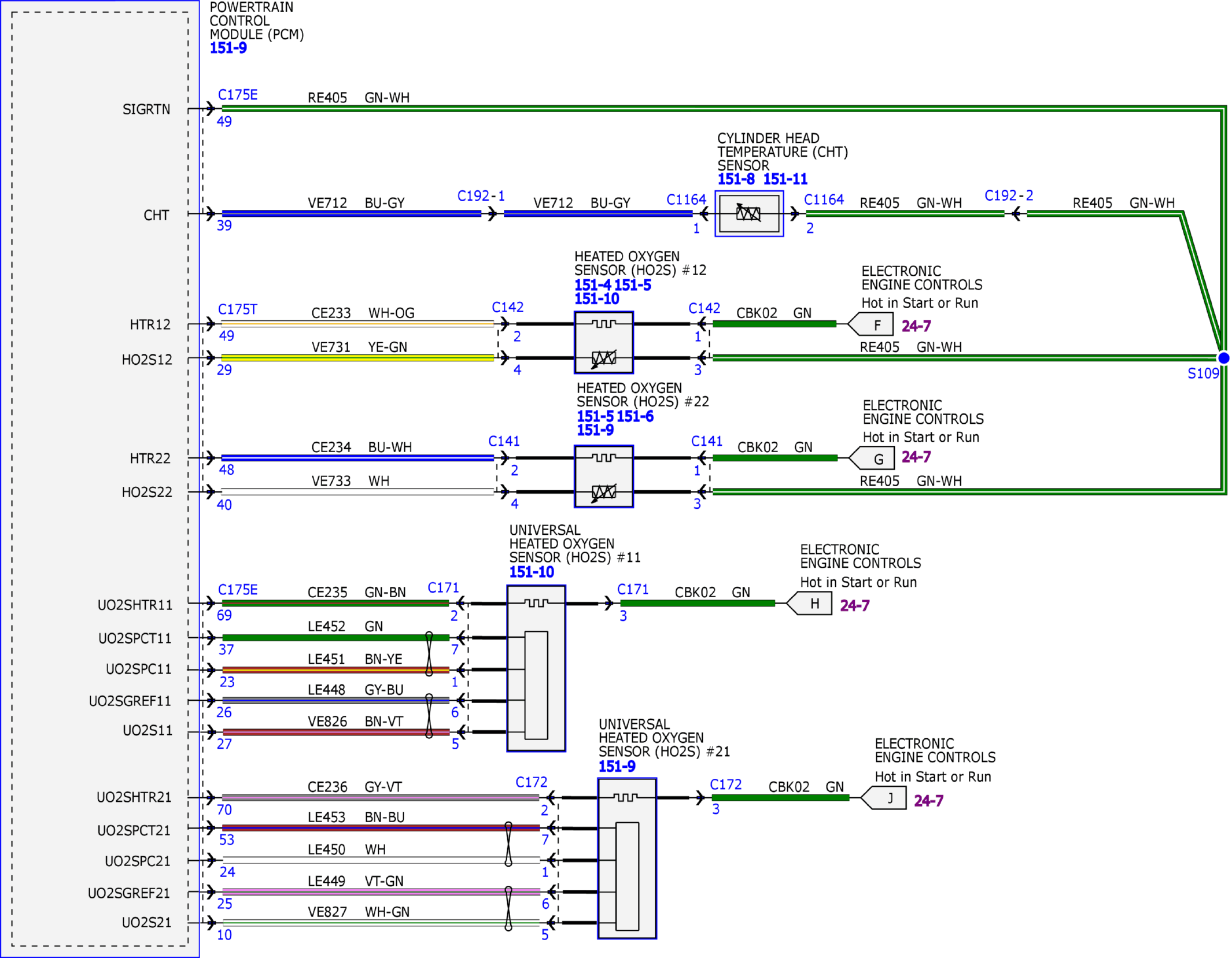
Task: Open the 151-9 link under Universal HO2S #21
Action: click(x=617, y=767)
